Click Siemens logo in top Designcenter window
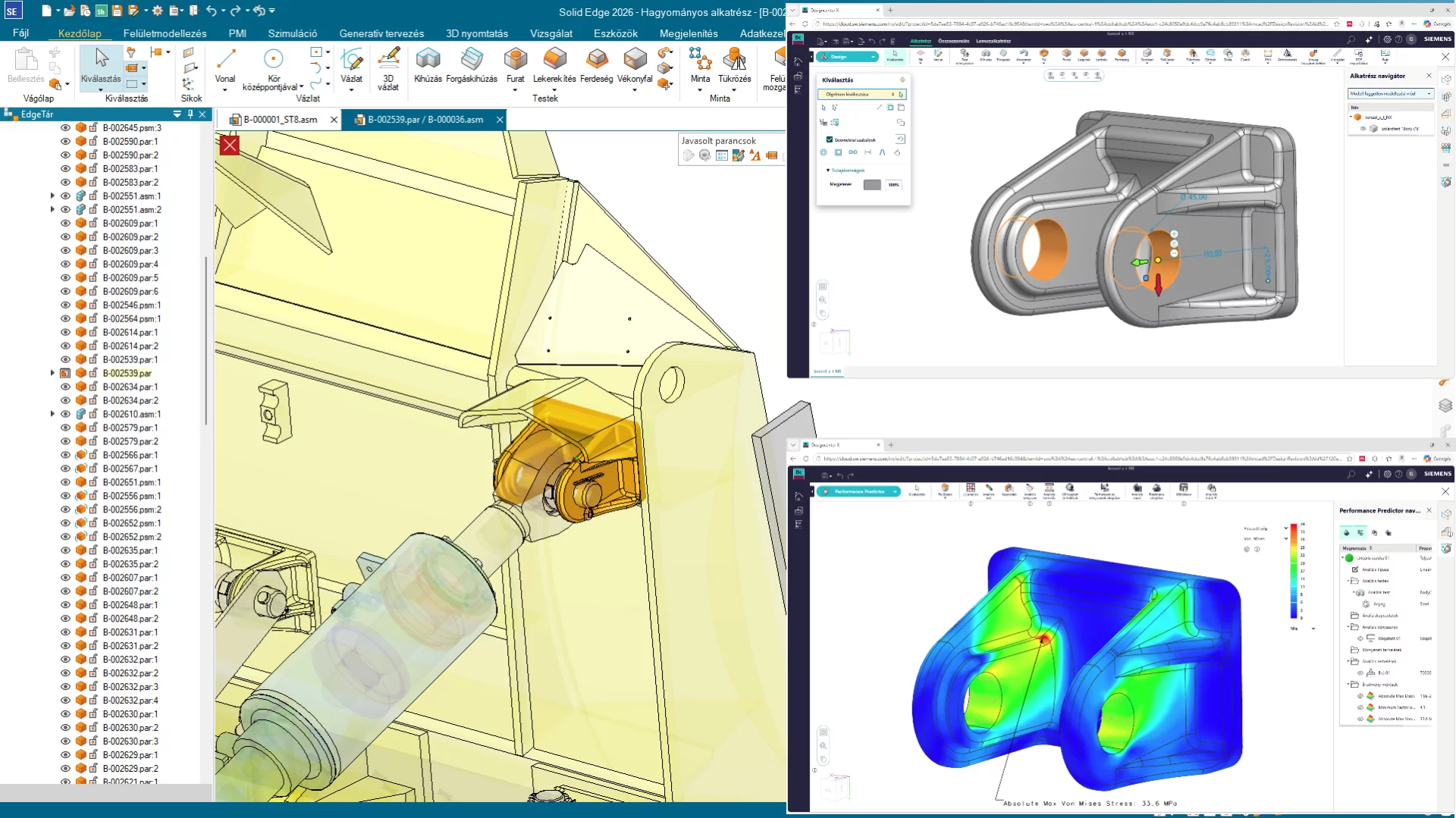Screen dimensions: 1456x818 [1437, 39]
